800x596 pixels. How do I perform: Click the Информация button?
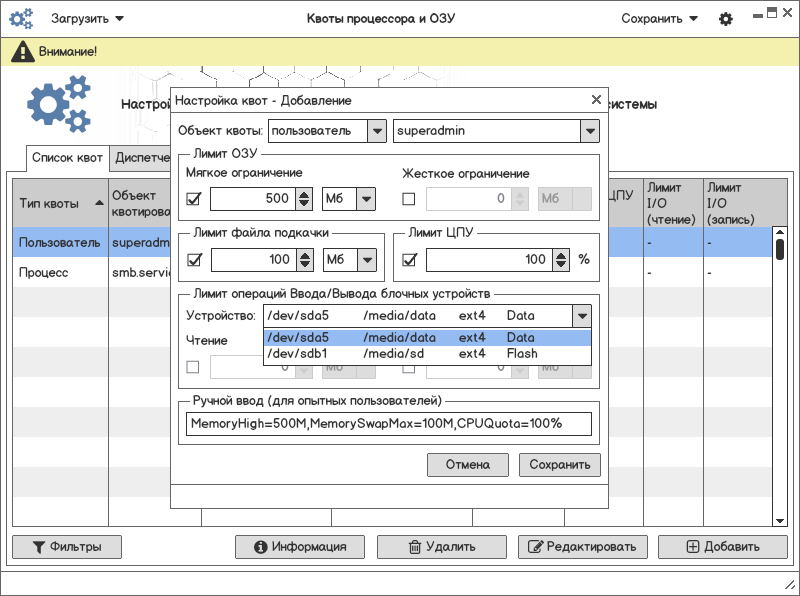[x=299, y=547]
